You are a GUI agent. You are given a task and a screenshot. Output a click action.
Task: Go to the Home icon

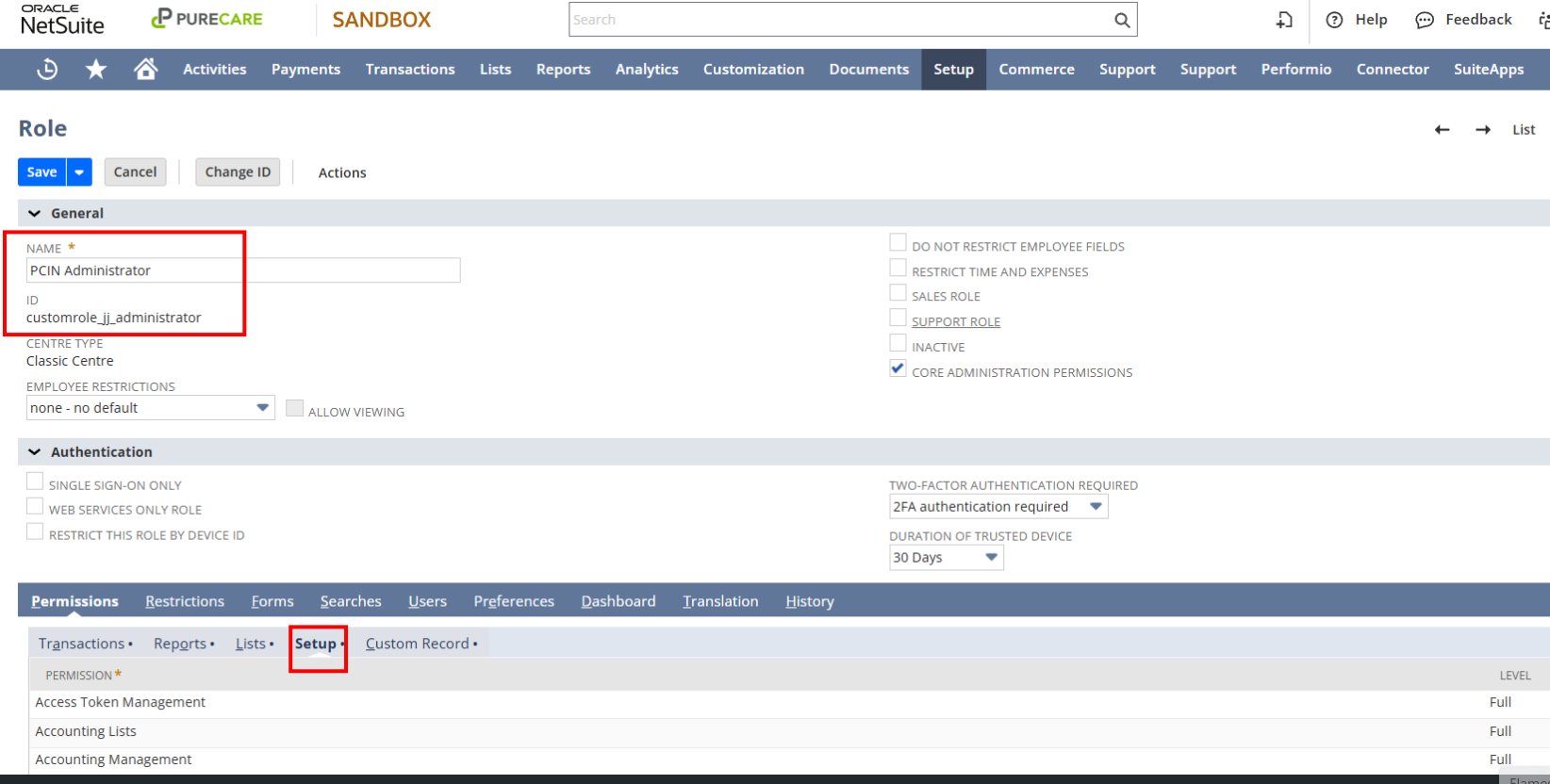click(x=145, y=69)
